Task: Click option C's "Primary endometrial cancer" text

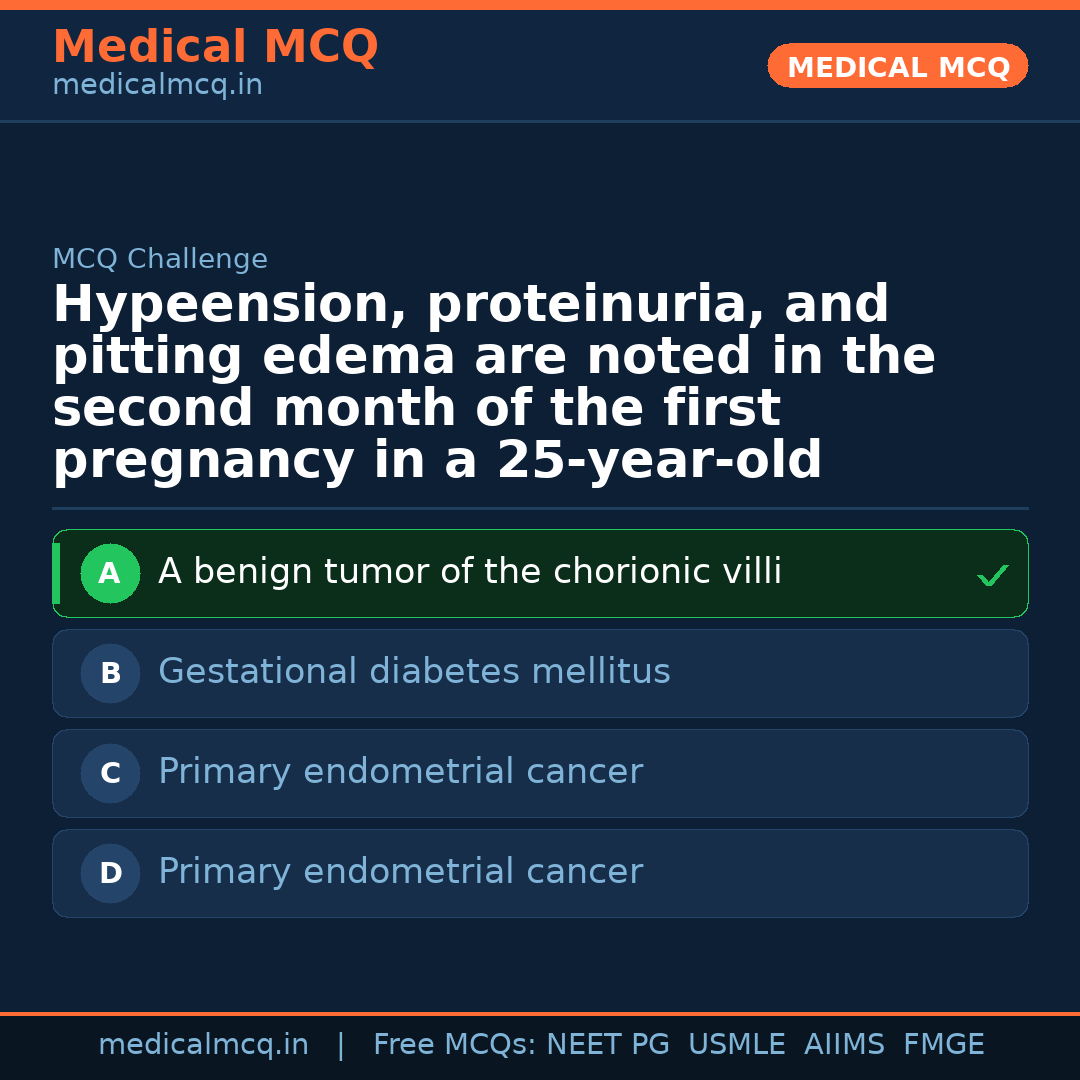Action: (x=400, y=772)
